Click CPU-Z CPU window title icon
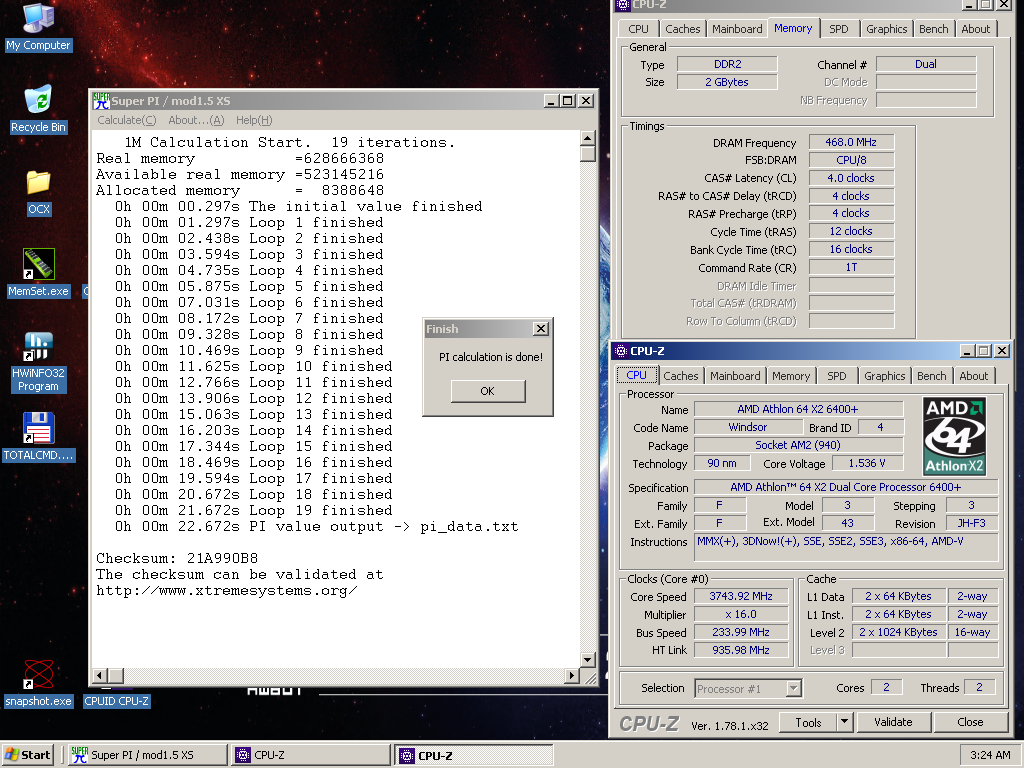This screenshot has width=1024, height=768. 620,351
